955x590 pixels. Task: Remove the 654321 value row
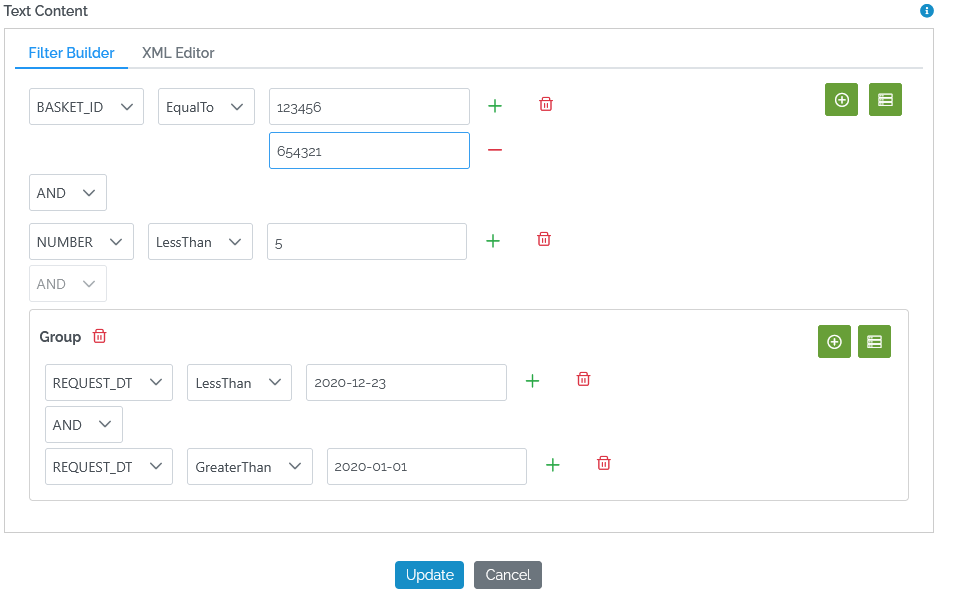494,150
